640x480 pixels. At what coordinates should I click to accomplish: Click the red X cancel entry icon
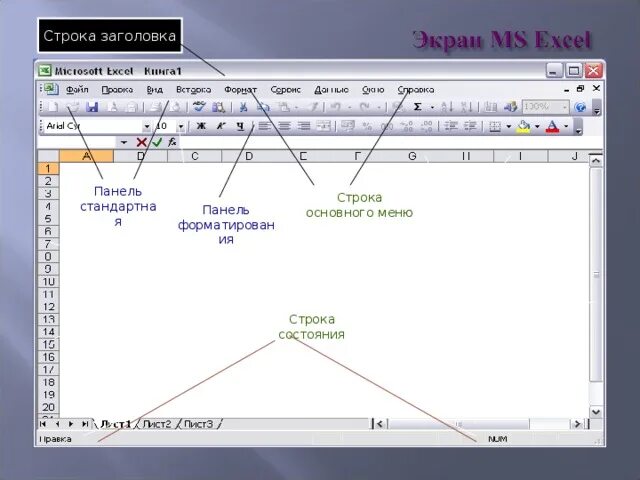click(141, 142)
